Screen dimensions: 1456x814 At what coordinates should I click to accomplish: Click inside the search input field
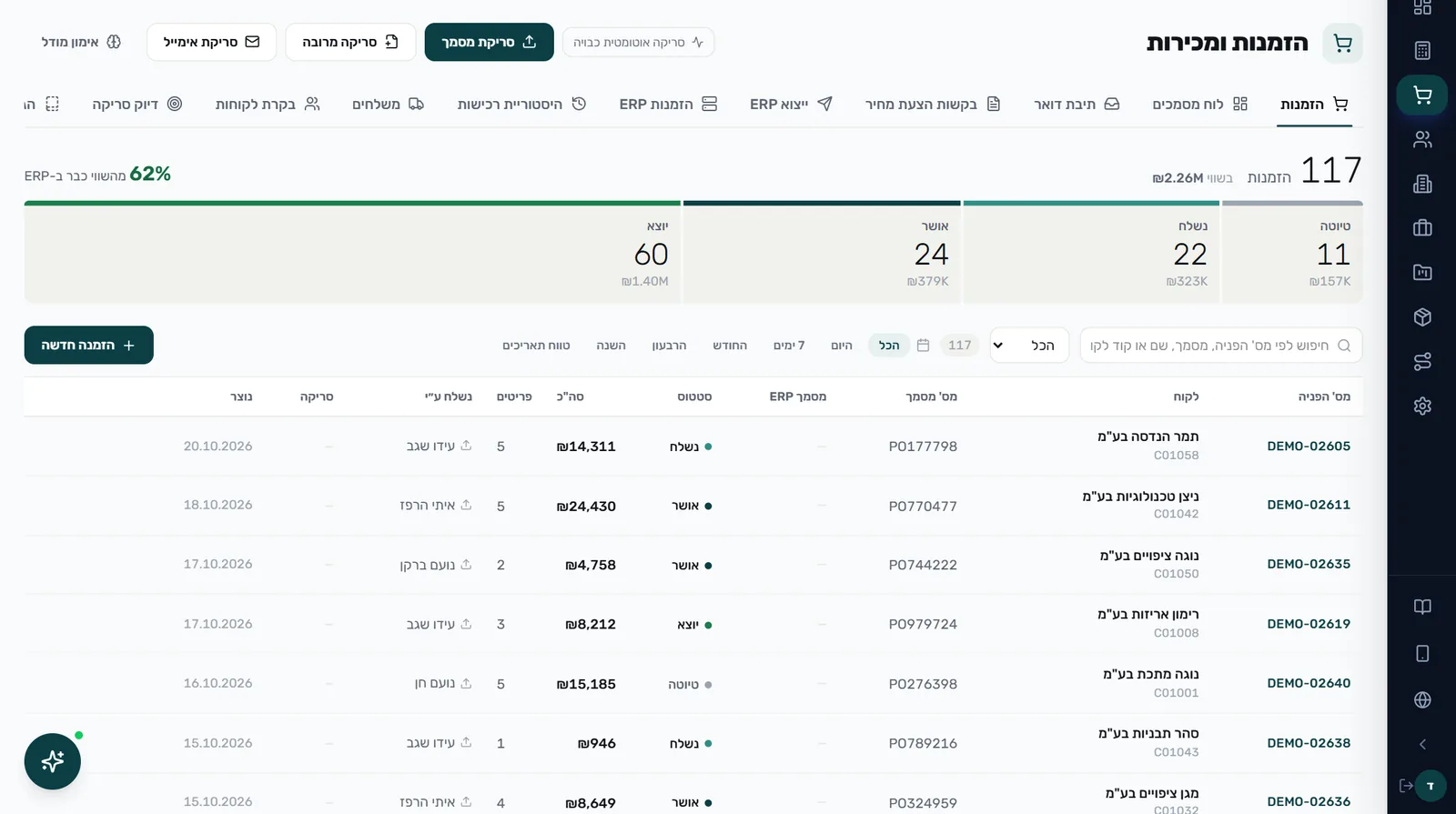[1220, 346]
